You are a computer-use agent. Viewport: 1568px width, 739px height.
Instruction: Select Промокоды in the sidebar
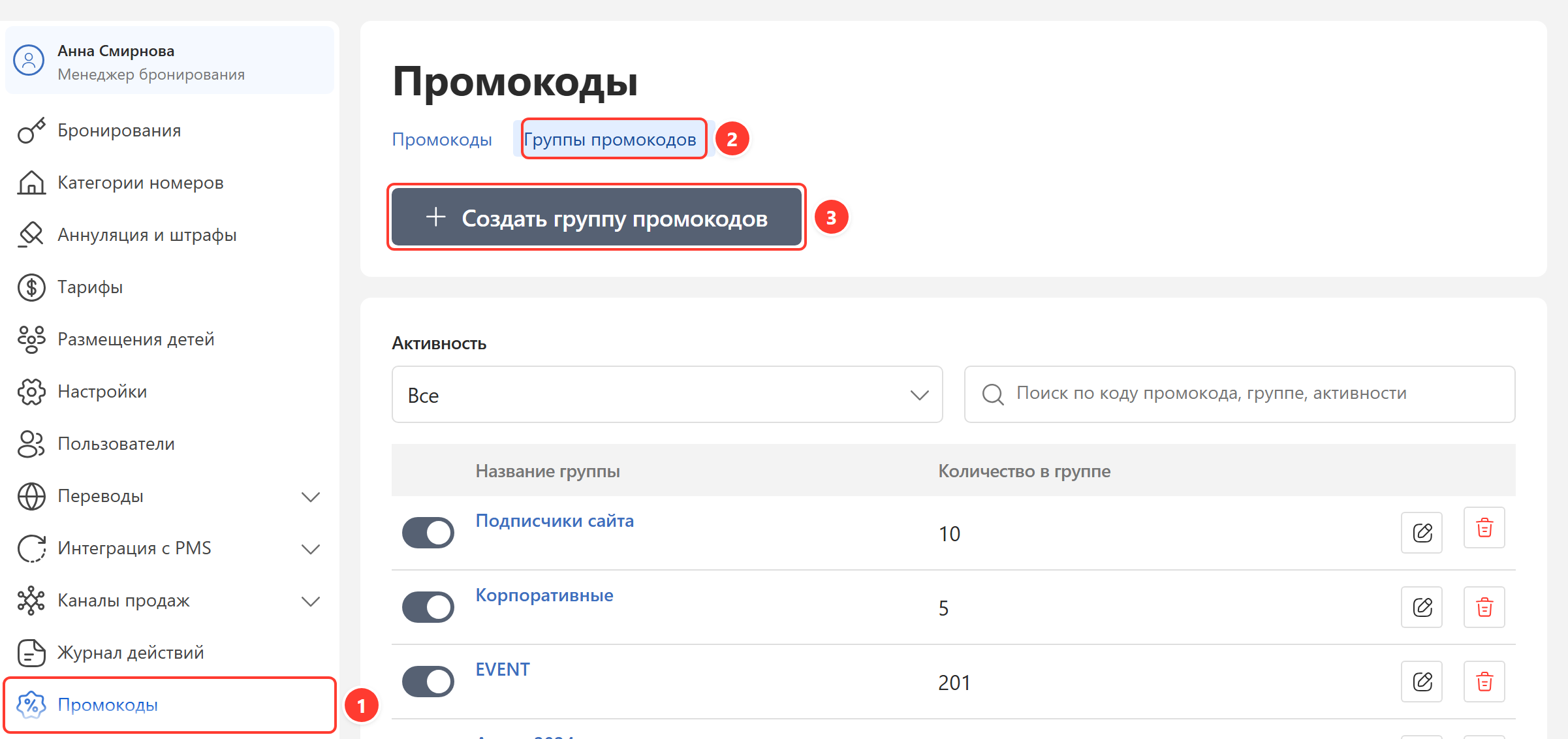click(170, 705)
